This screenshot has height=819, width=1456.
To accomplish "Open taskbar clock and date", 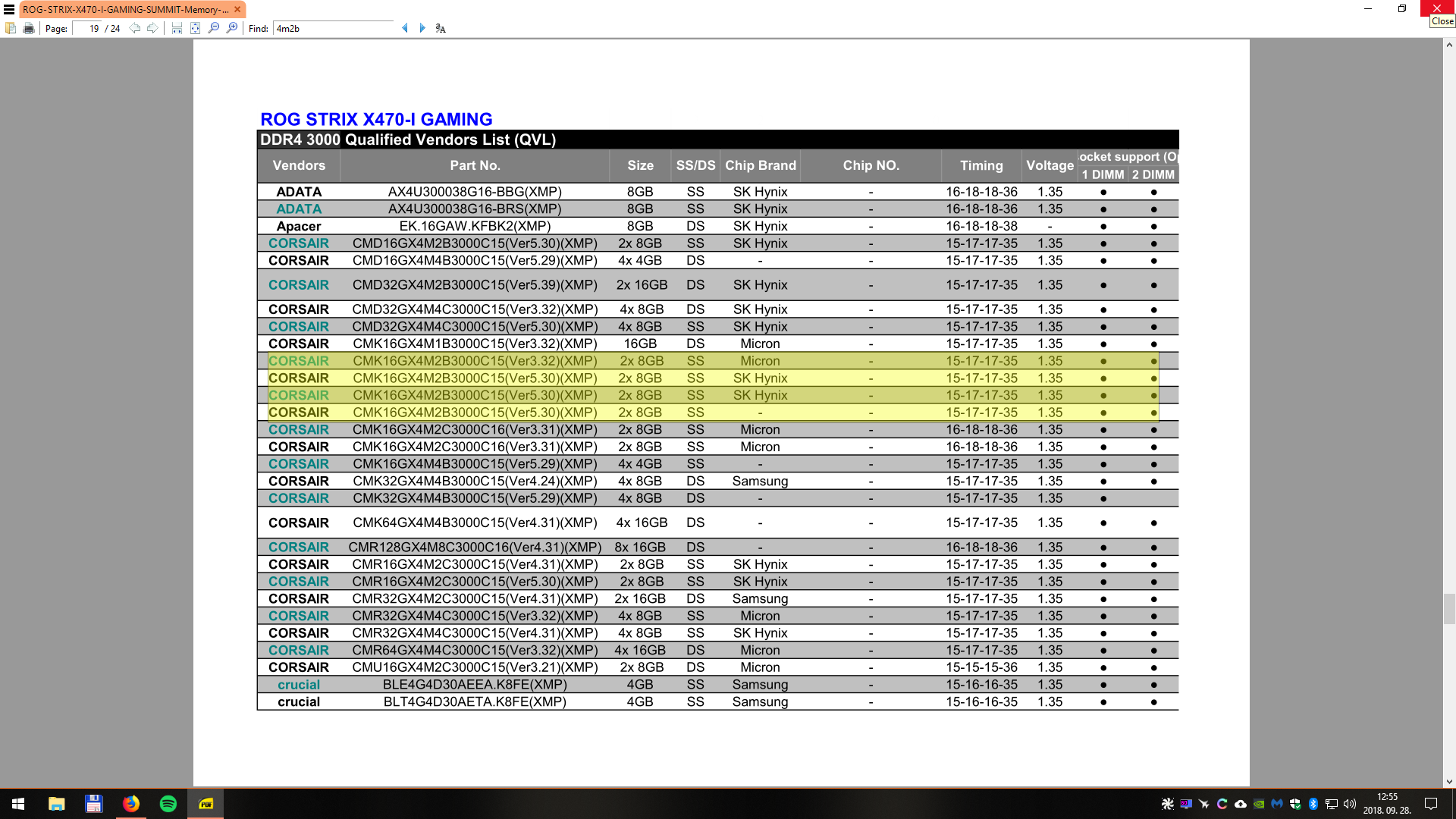I will tap(1387, 804).
